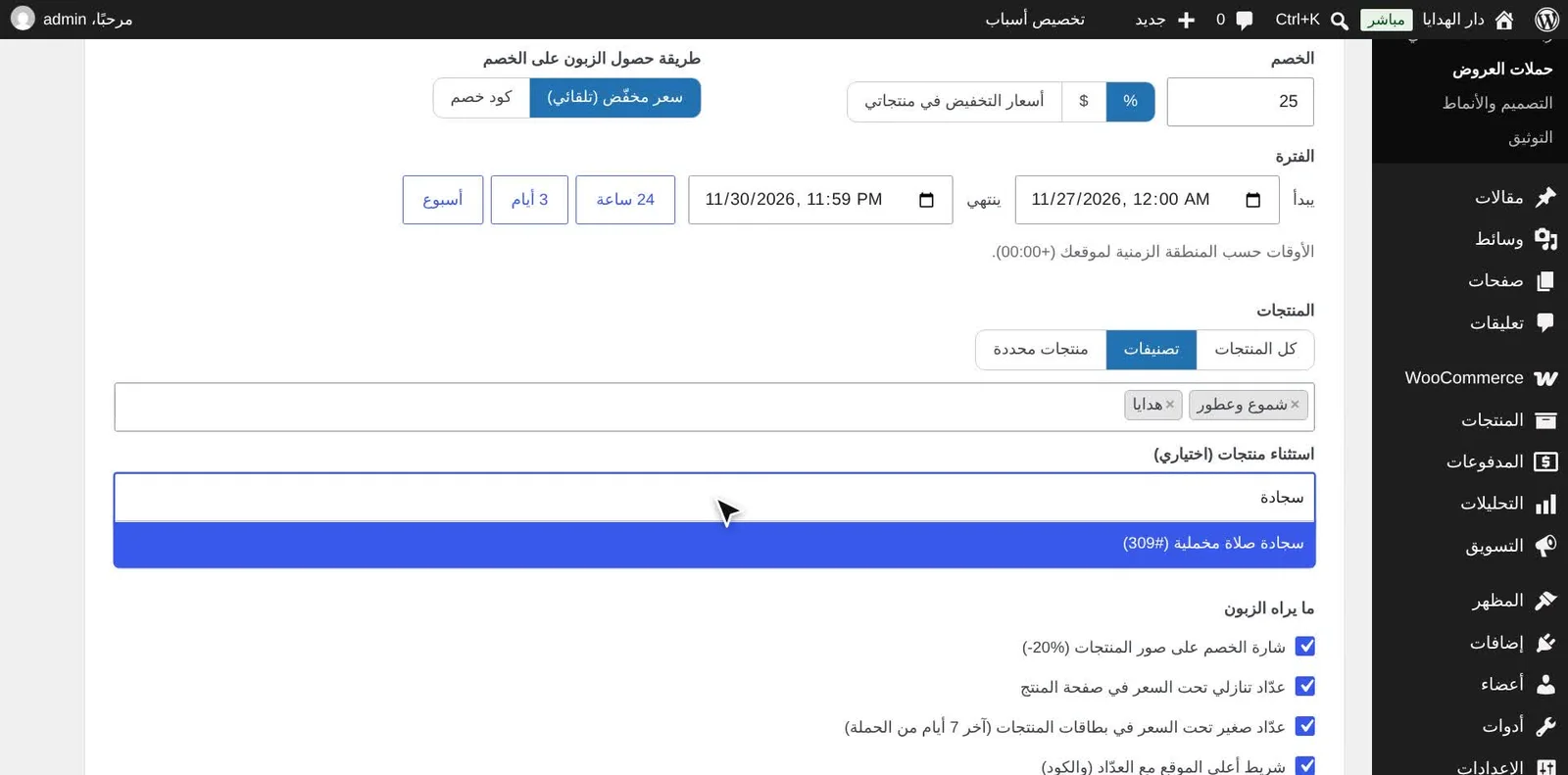
Task: Click the plug icon beside إضافات
Action: tap(1545, 643)
